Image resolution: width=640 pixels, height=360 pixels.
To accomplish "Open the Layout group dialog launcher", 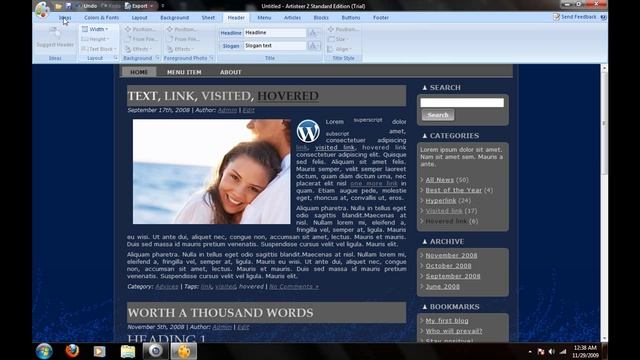I will pos(116,58).
